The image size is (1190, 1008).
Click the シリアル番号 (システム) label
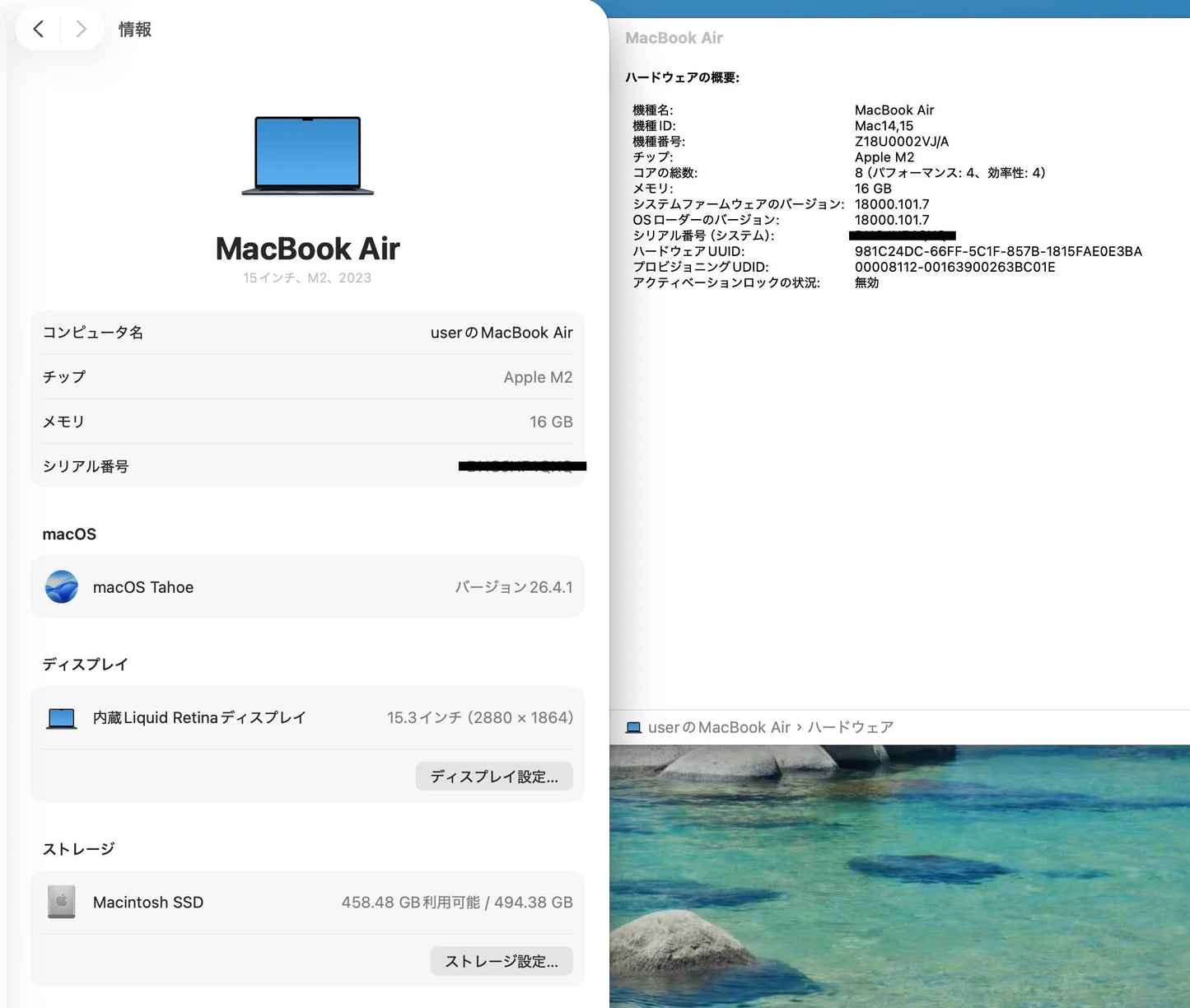pyautogui.click(x=703, y=236)
